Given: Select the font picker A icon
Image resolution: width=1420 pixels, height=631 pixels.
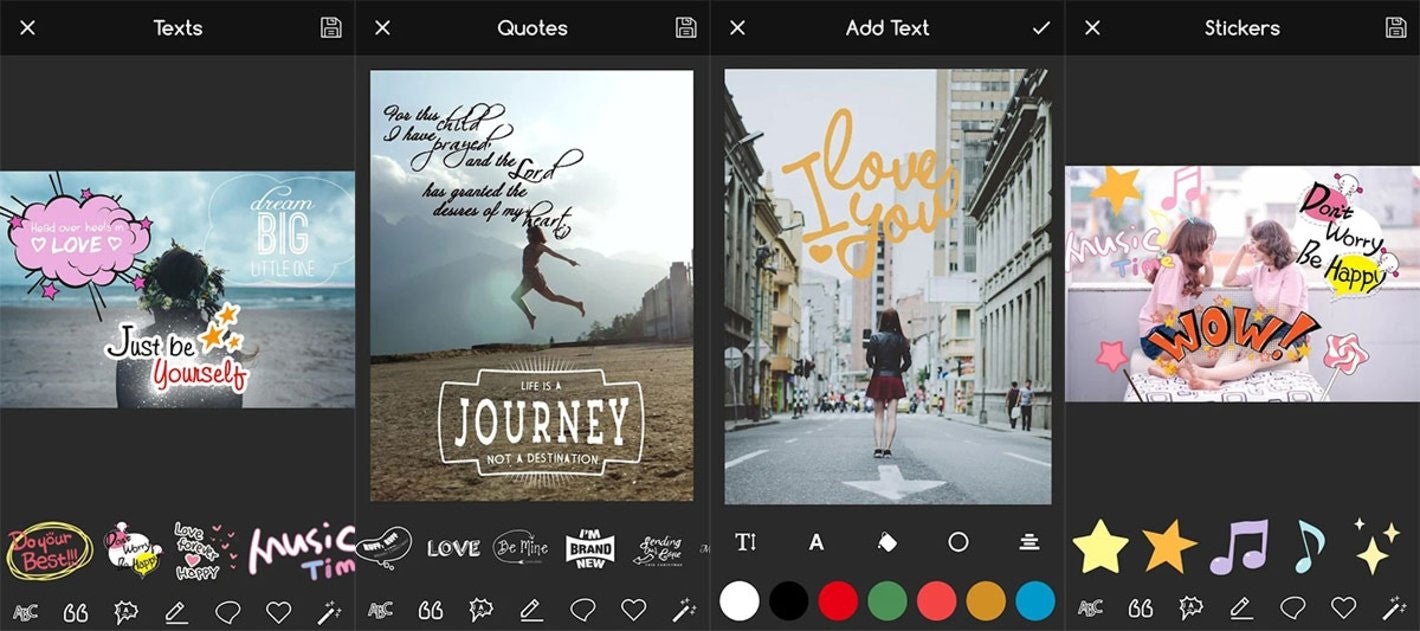Looking at the screenshot, I should (x=816, y=541).
